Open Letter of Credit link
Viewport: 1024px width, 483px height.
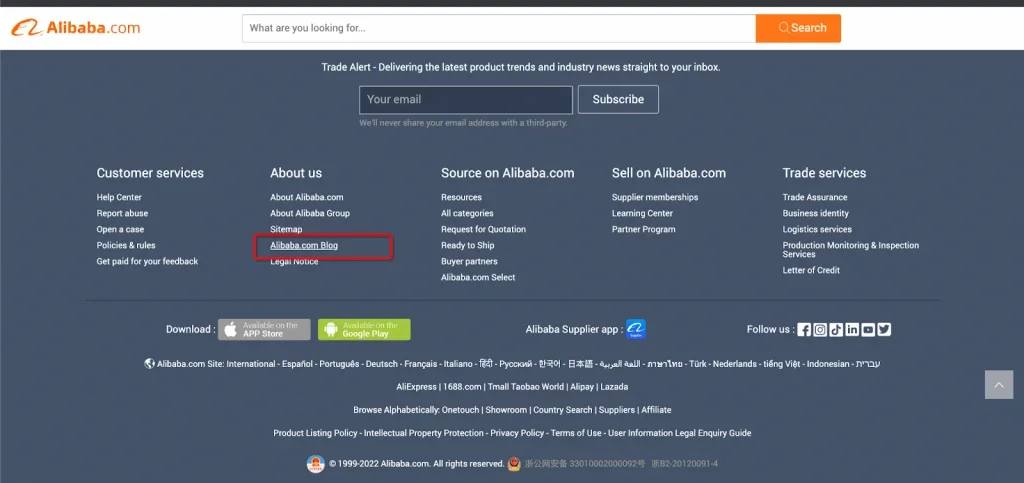pos(811,270)
